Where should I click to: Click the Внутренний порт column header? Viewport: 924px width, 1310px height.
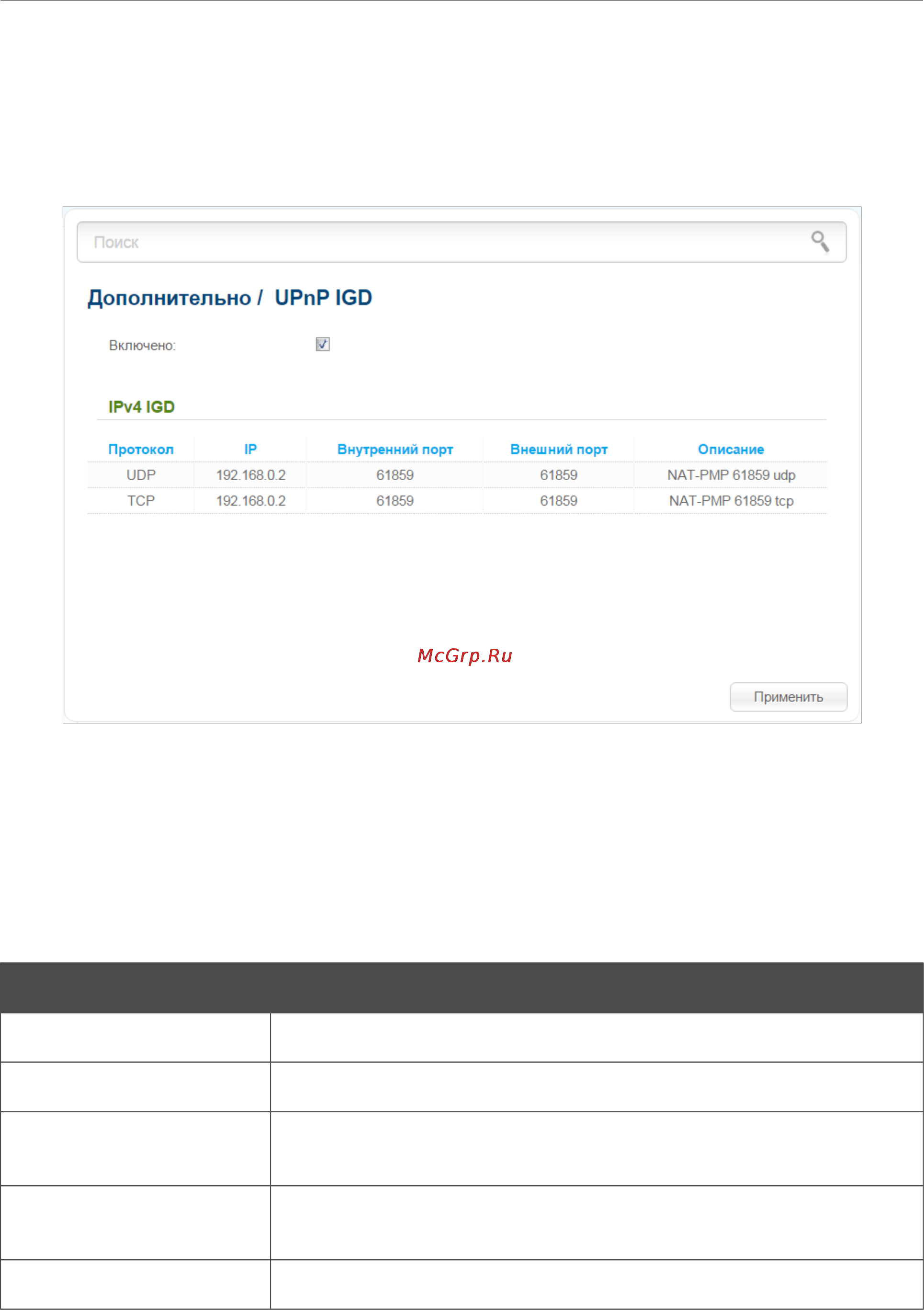point(394,449)
